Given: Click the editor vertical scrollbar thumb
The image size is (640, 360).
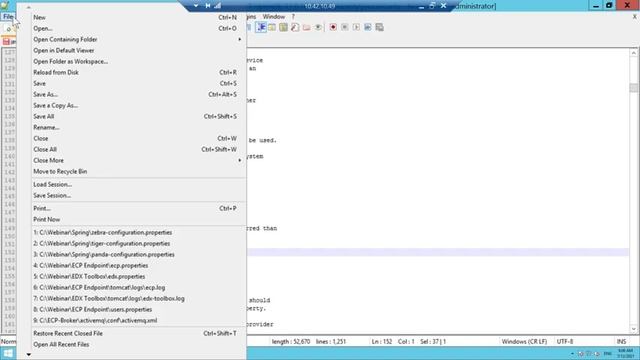Looking at the screenshot, I should pyautogui.click(x=633, y=88).
